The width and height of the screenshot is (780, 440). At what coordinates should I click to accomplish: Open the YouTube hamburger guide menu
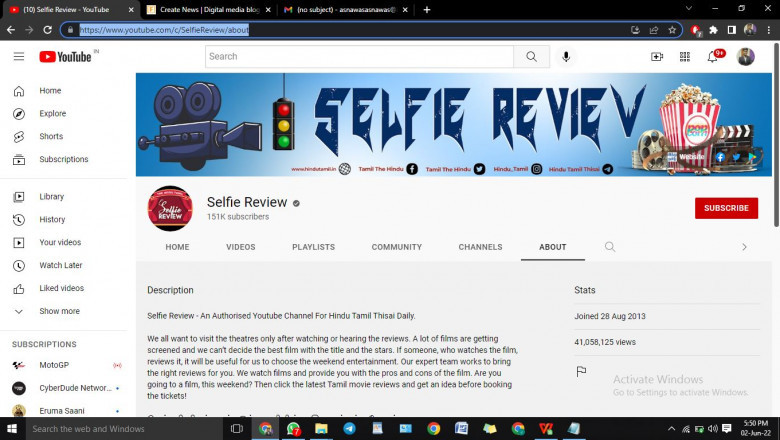click(19, 57)
